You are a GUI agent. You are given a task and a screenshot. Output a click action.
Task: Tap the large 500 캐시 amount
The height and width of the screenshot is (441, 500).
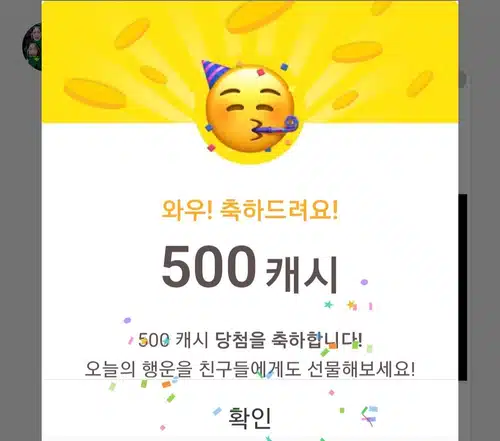pyautogui.click(x=250, y=269)
